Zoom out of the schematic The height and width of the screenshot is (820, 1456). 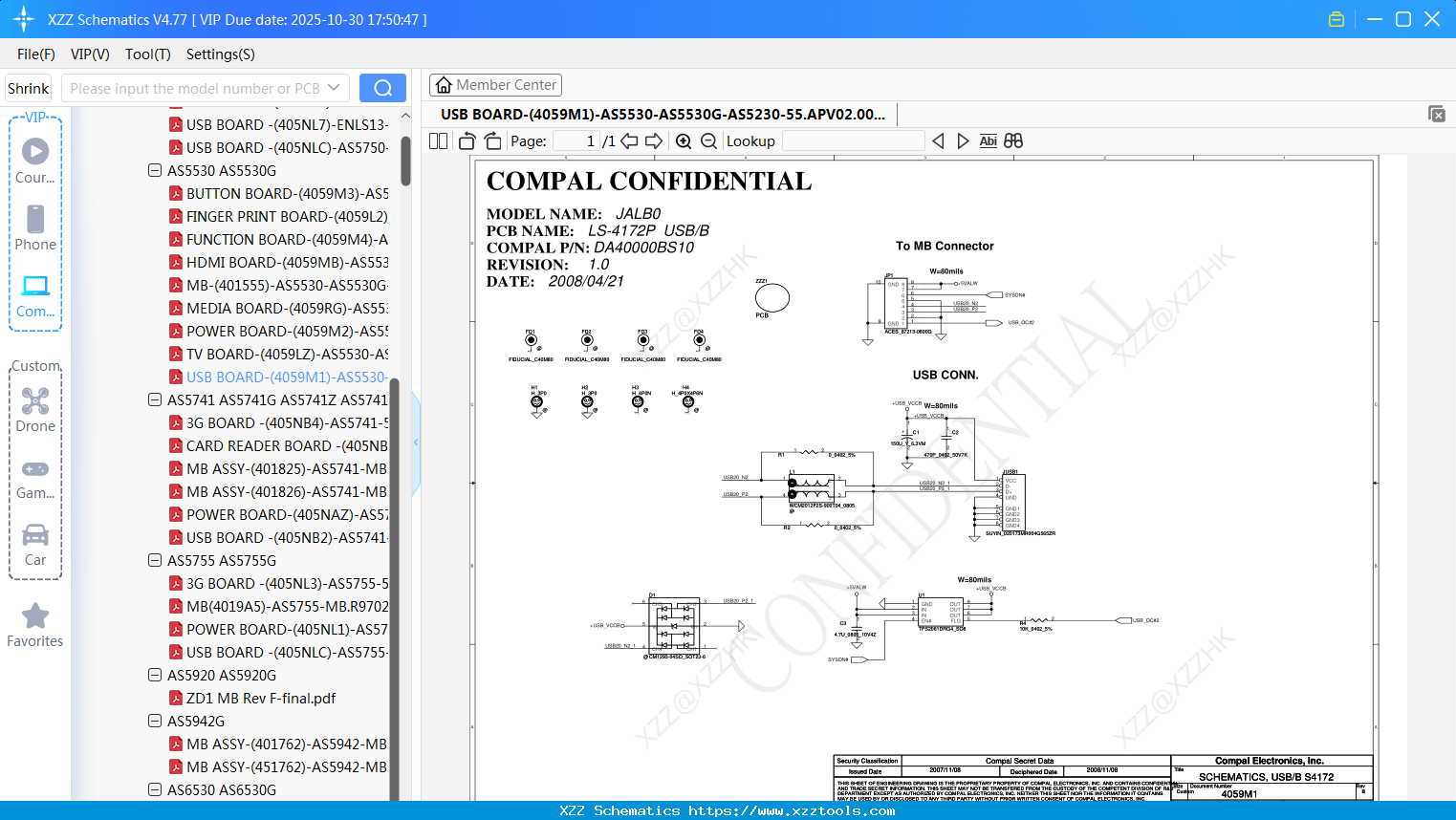[x=708, y=141]
